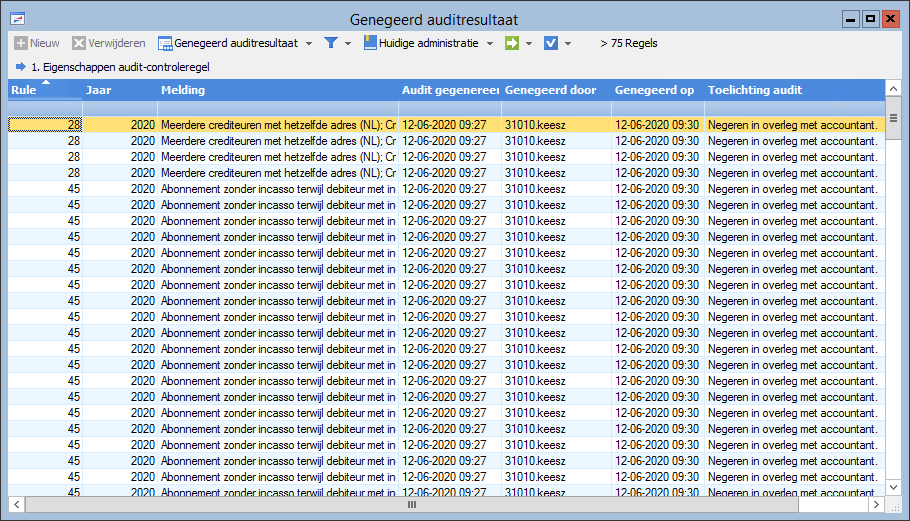Click the funnel filter icon

(330, 43)
